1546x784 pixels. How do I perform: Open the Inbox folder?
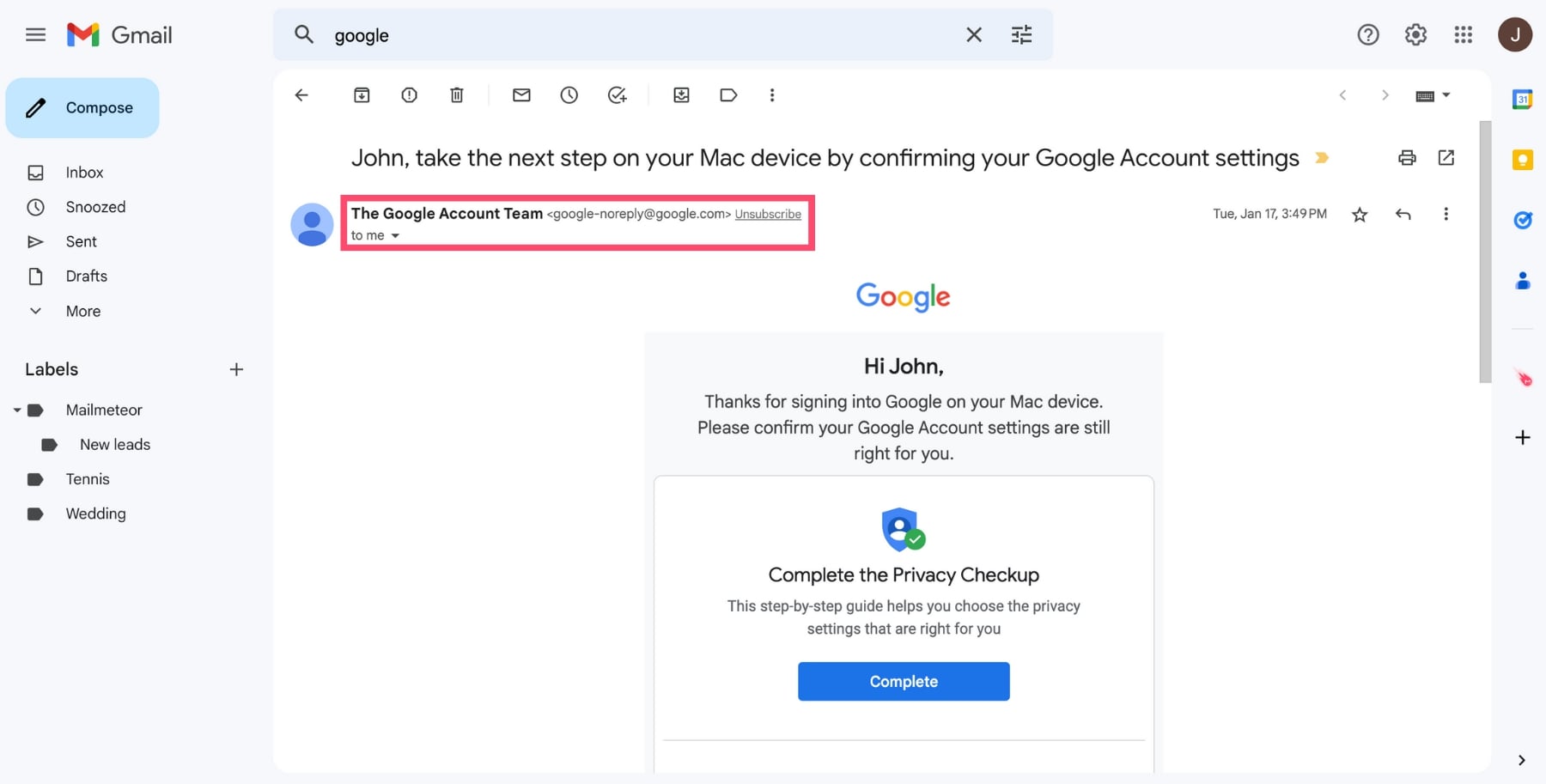[84, 173]
